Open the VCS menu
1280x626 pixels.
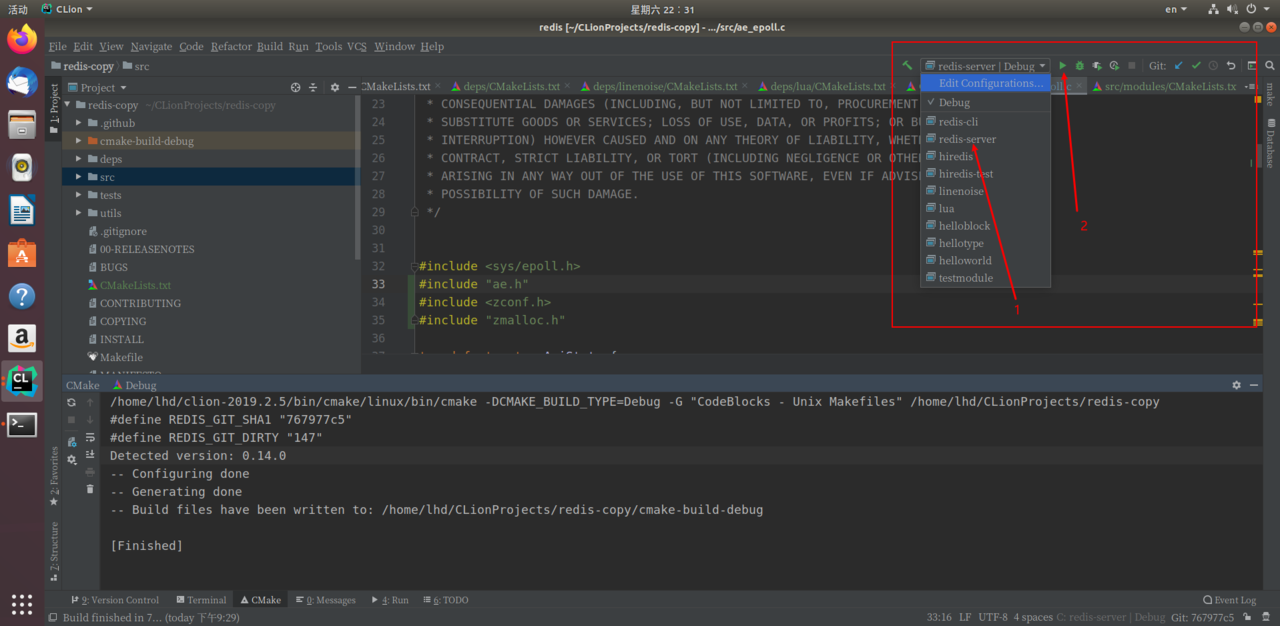click(x=357, y=47)
